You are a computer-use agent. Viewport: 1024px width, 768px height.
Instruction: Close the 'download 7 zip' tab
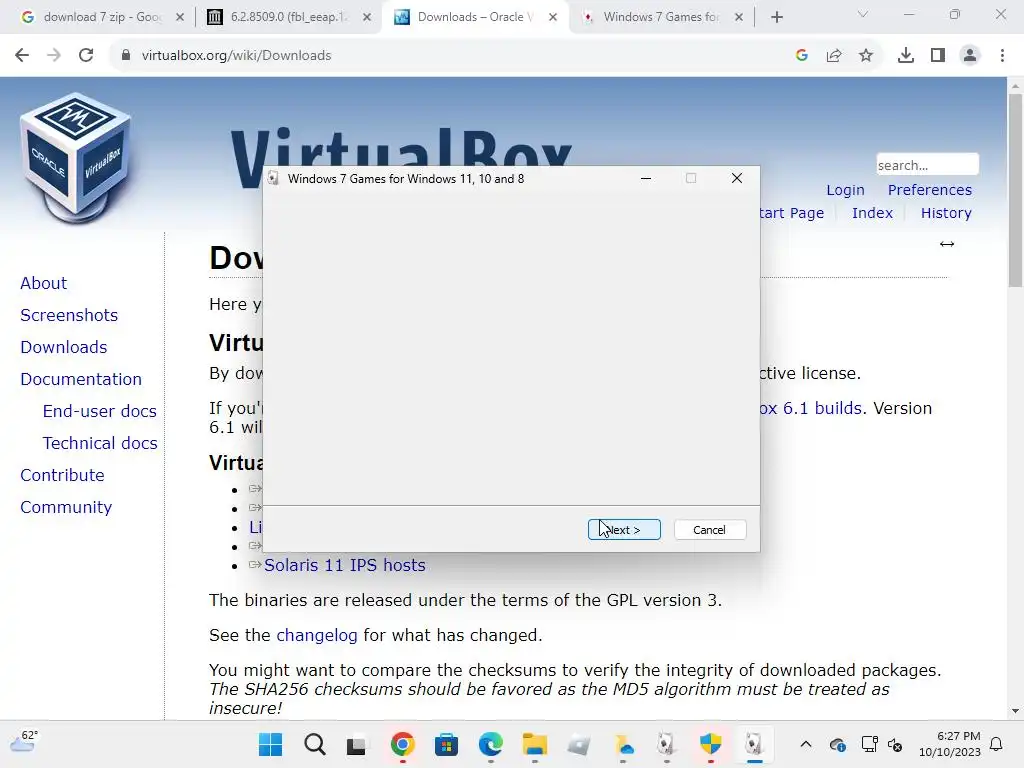(x=180, y=17)
